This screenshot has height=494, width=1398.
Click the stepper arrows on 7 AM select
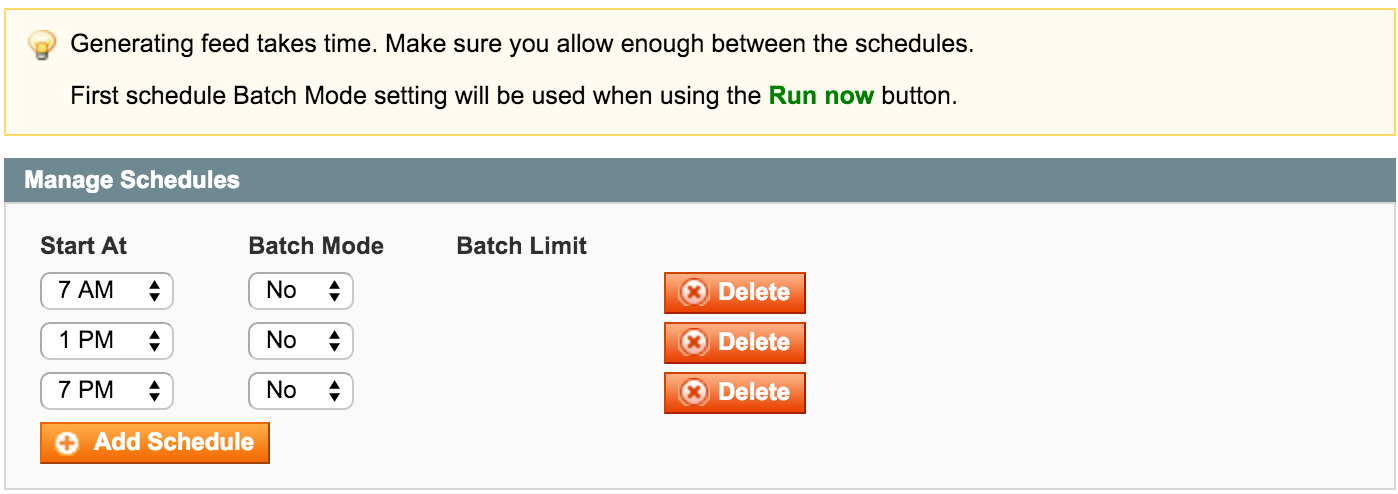click(x=154, y=291)
